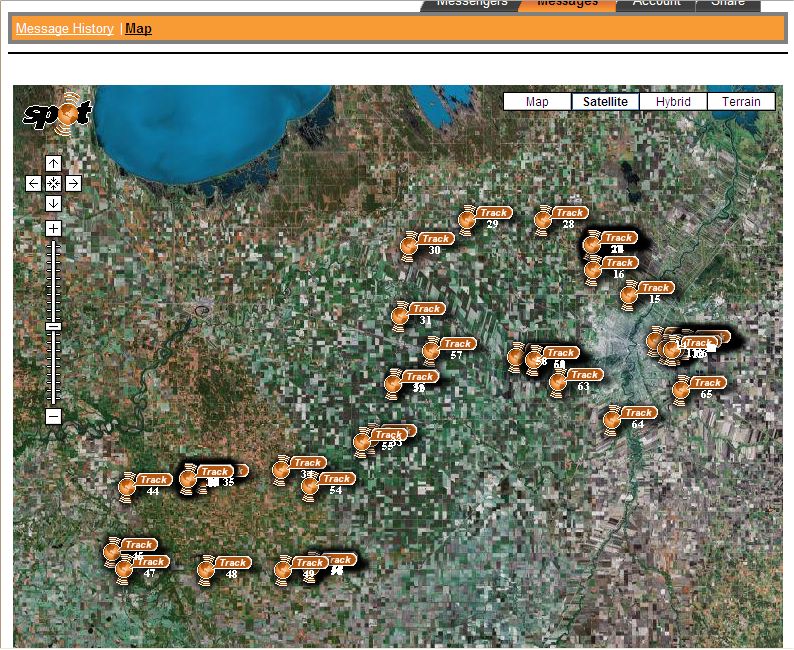This screenshot has height=650, width=794.
Task: Open the Message History link
Action: click(x=65, y=29)
